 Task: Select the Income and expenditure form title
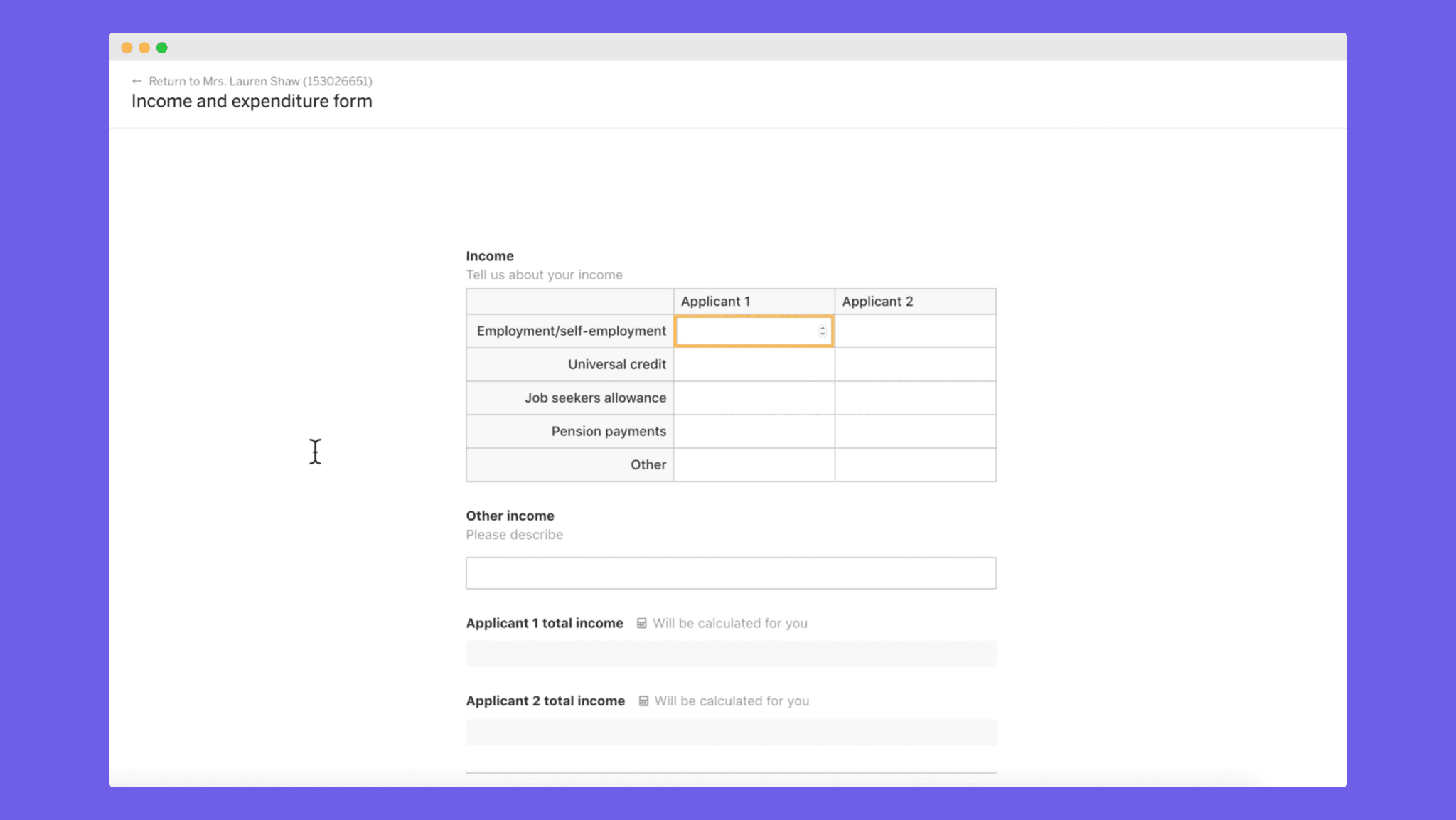click(250, 101)
